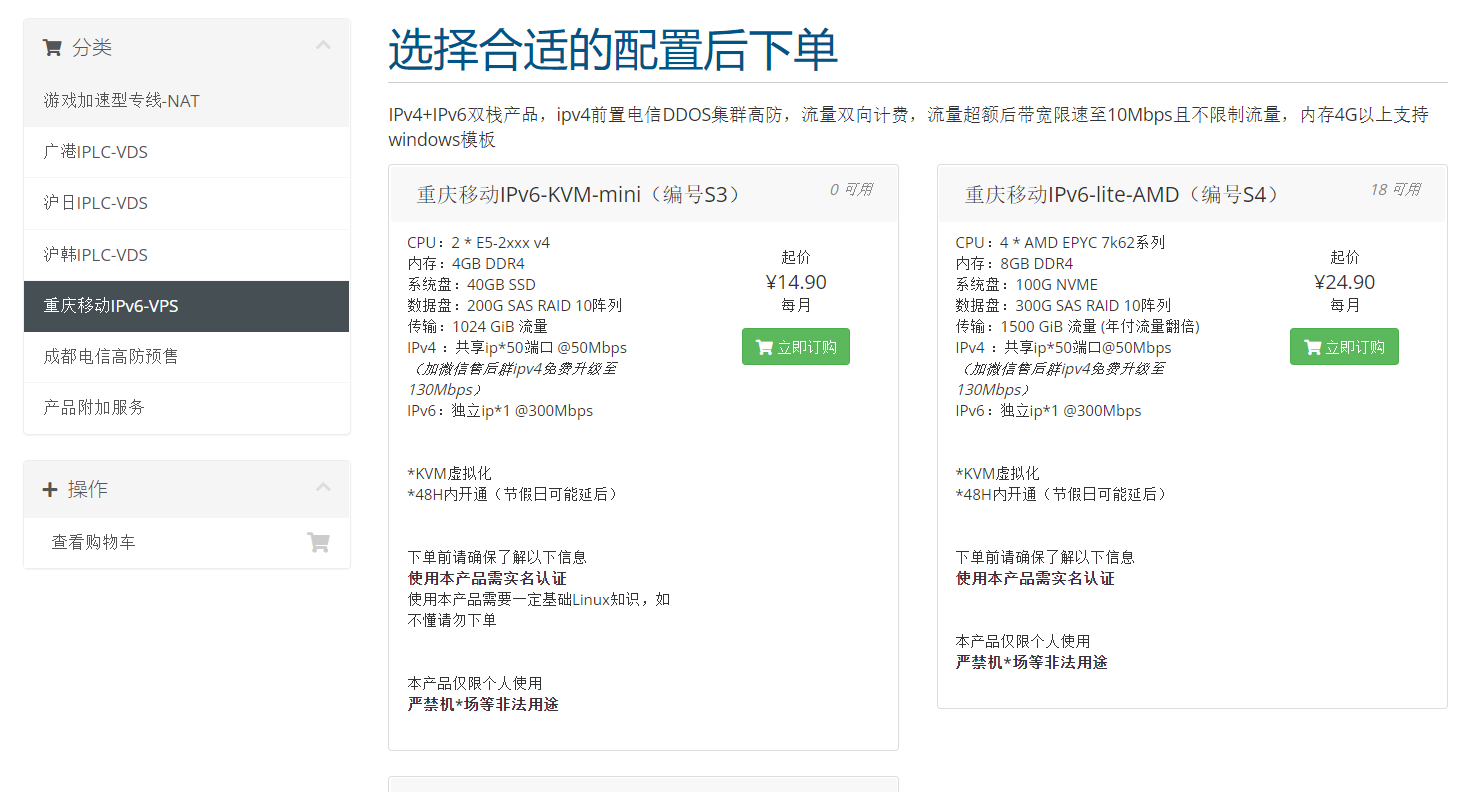Click the cart icon on the 查看购物车 row
The width and height of the screenshot is (1468, 792).
pos(318,541)
